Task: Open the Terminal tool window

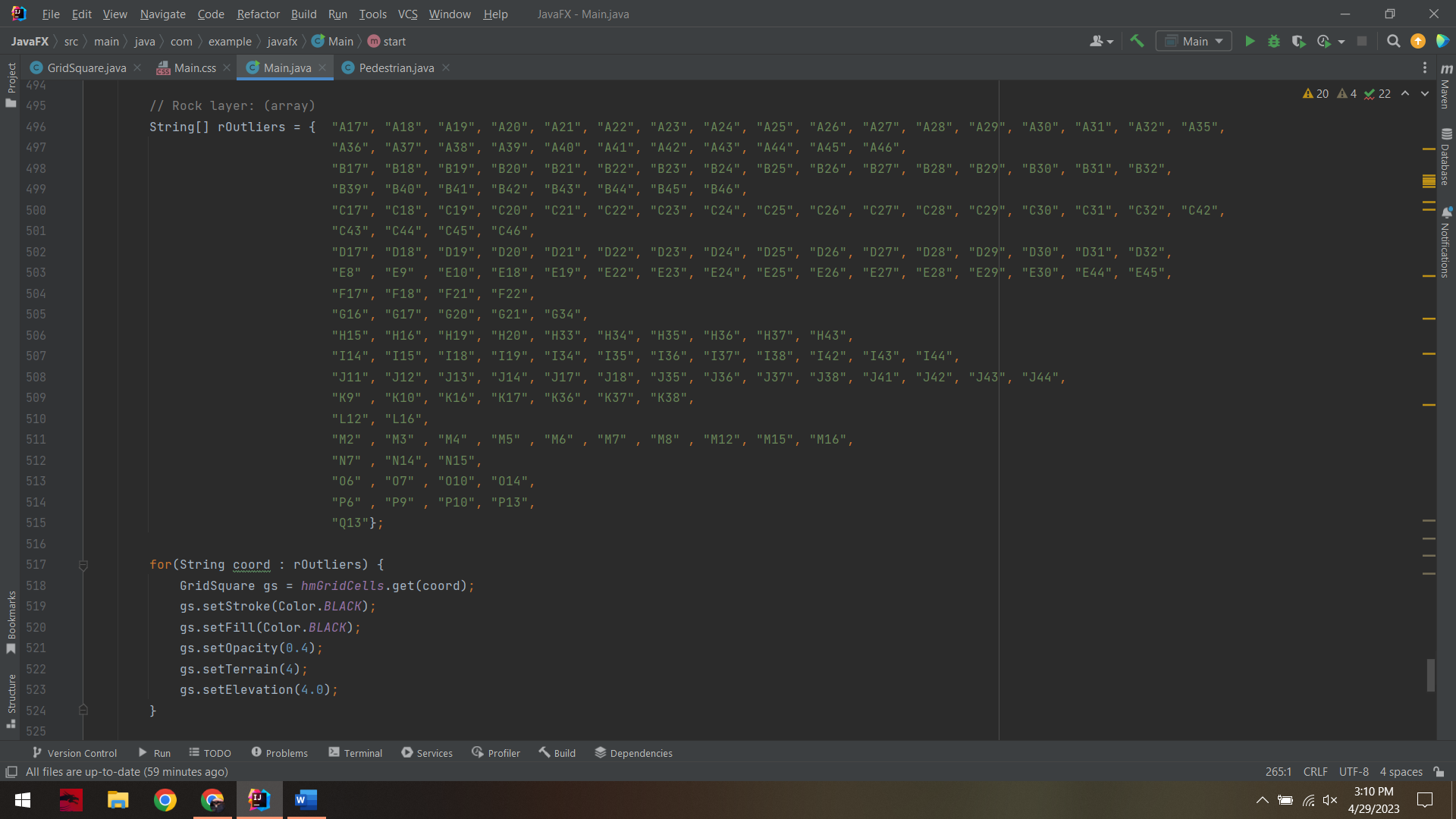Action: point(355,753)
